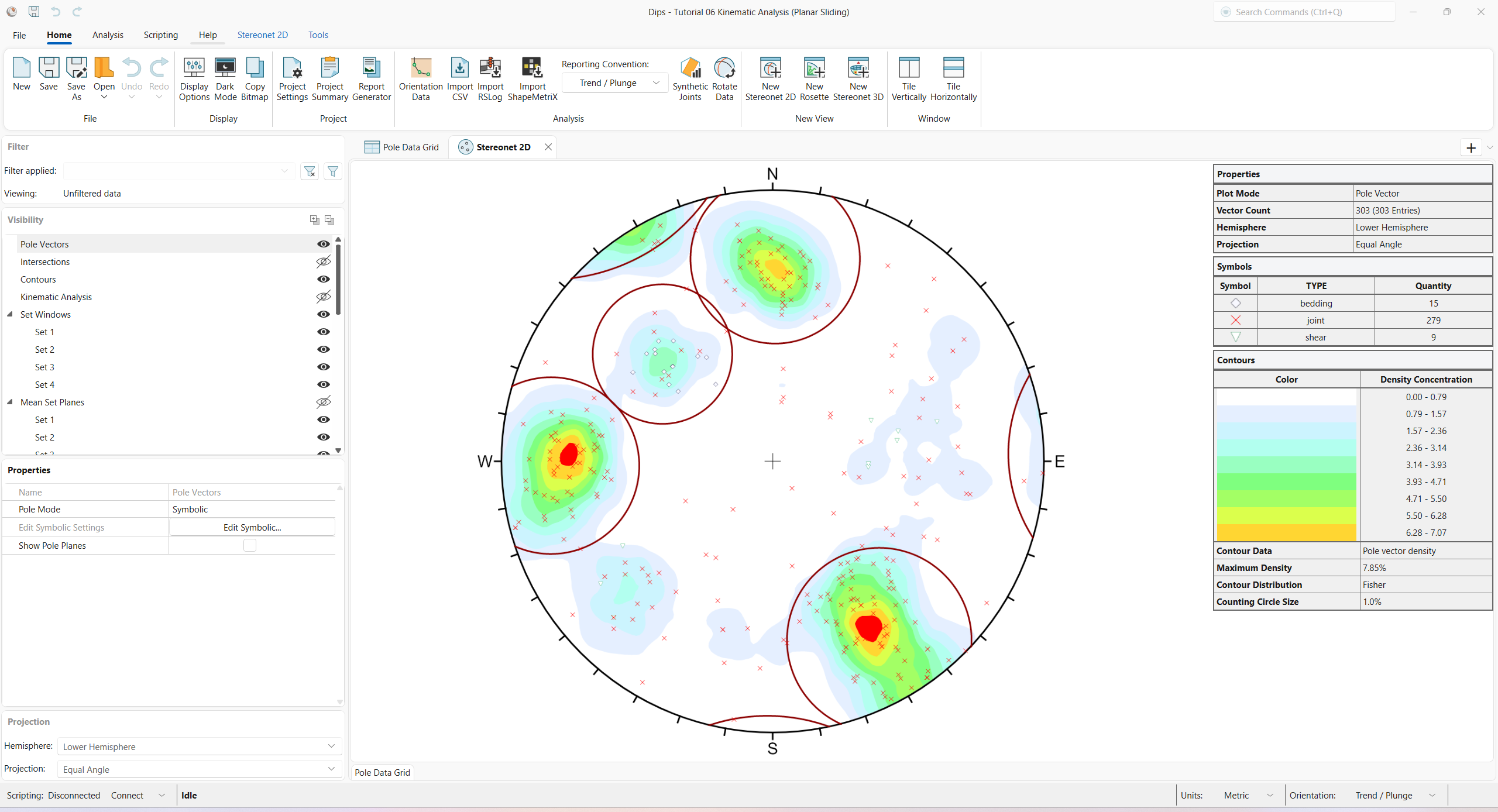This screenshot has width=1498, height=812.
Task: Select the Synthetic Joints tool
Action: [x=690, y=78]
